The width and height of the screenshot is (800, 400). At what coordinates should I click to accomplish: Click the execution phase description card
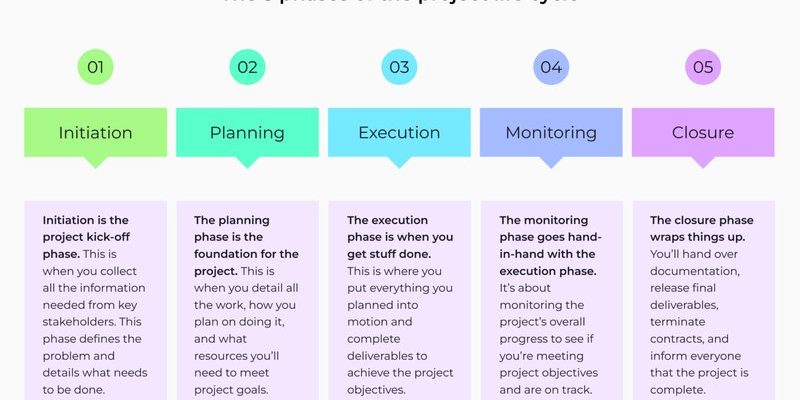pos(399,301)
